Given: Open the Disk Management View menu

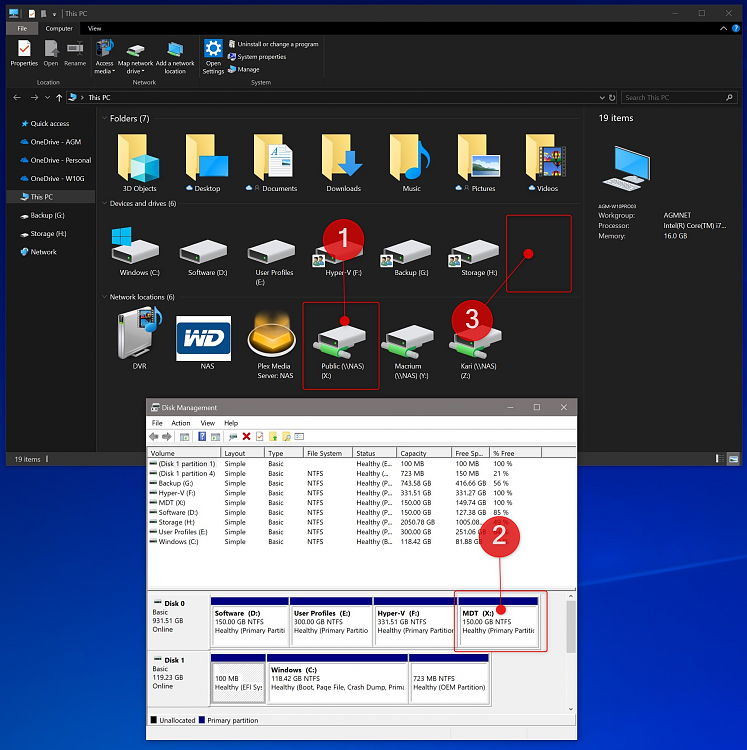Looking at the screenshot, I should click(208, 423).
